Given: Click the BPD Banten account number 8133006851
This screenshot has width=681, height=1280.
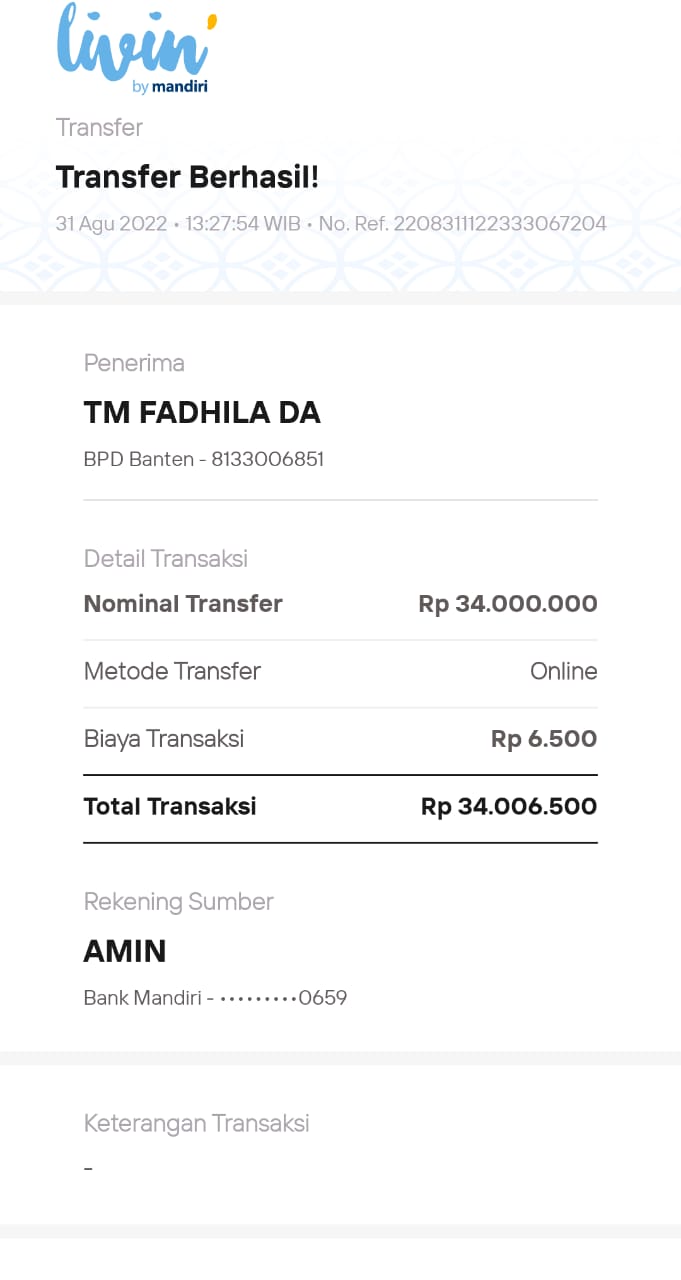Looking at the screenshot, I should 267,460.
